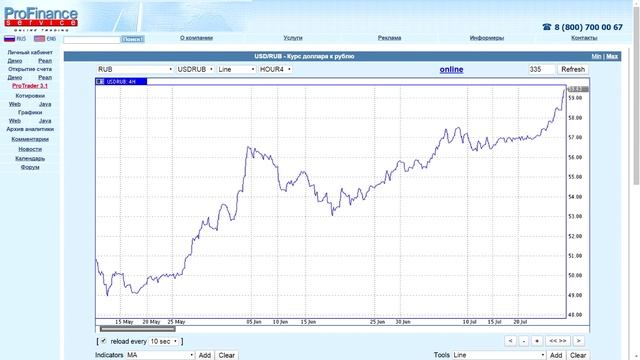Click the scroll chart right > button
640x360 pixels.
[x=578, y=341]
